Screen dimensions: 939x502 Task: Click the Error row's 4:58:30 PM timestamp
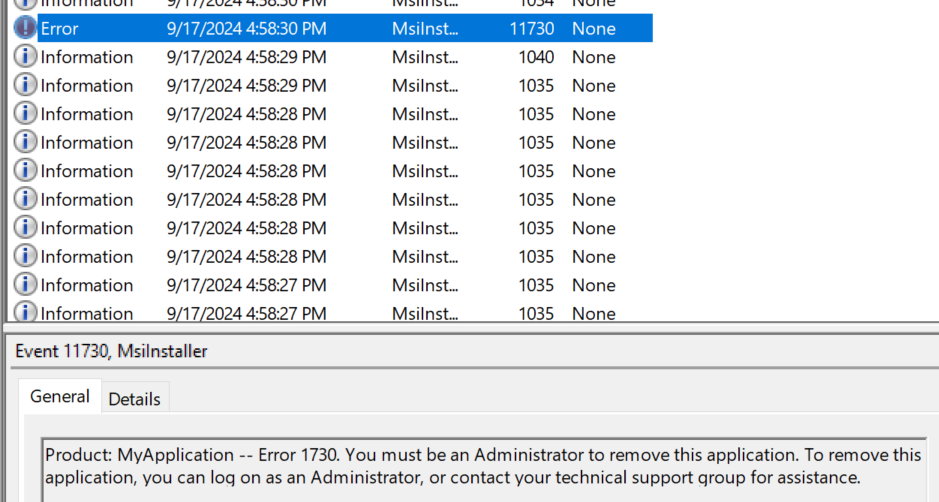246,28
